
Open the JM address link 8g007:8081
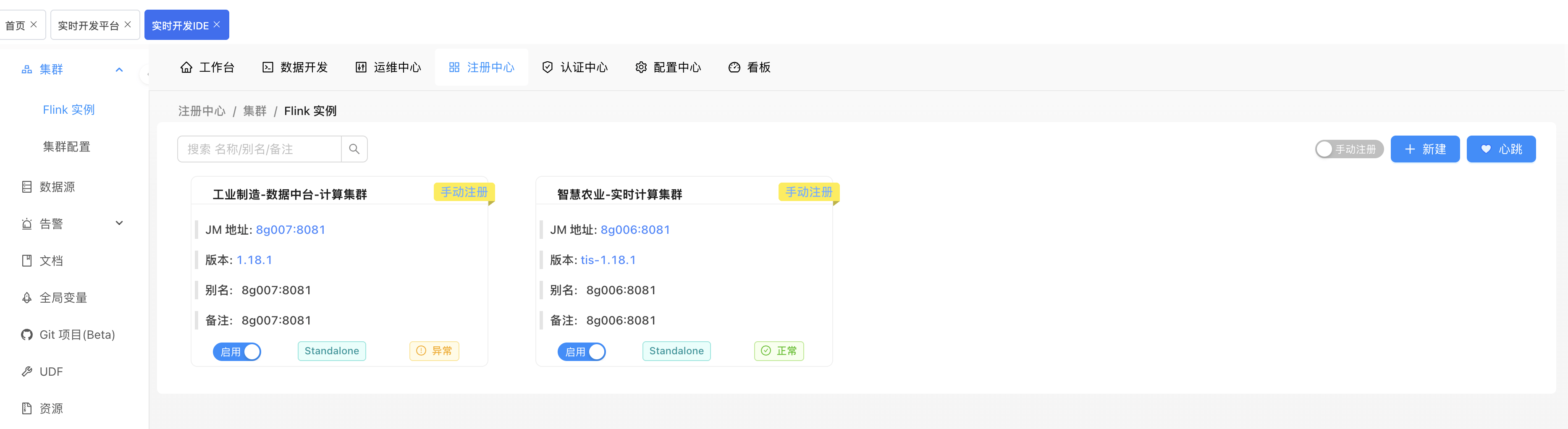coord(290,230)
